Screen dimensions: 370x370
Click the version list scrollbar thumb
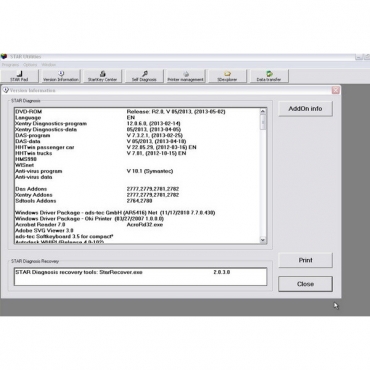click(263, 122)
